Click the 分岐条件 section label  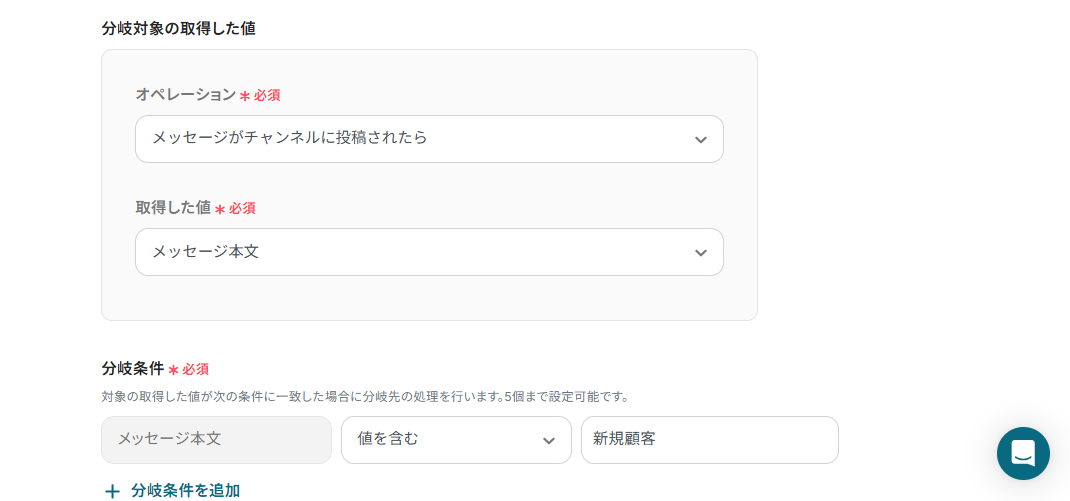coord(132,369)
